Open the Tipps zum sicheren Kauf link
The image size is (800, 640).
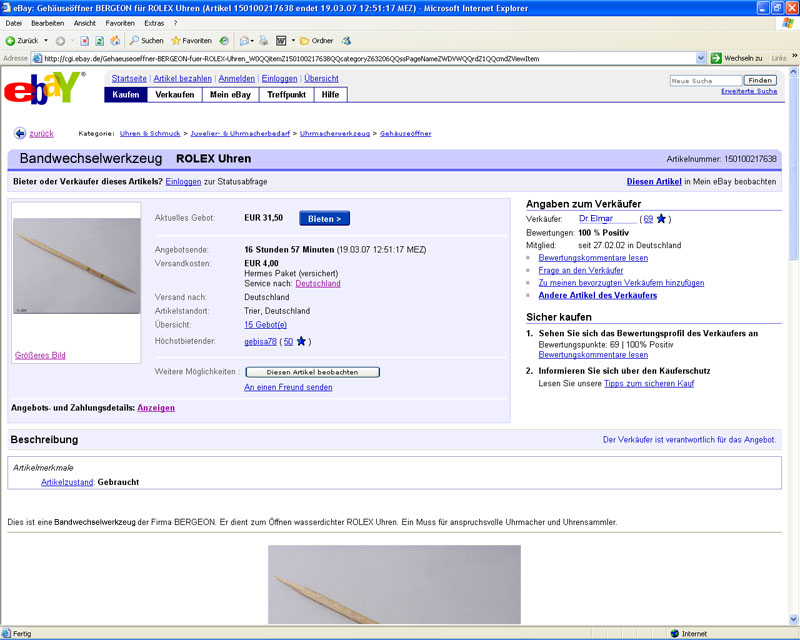click(649, 384)
